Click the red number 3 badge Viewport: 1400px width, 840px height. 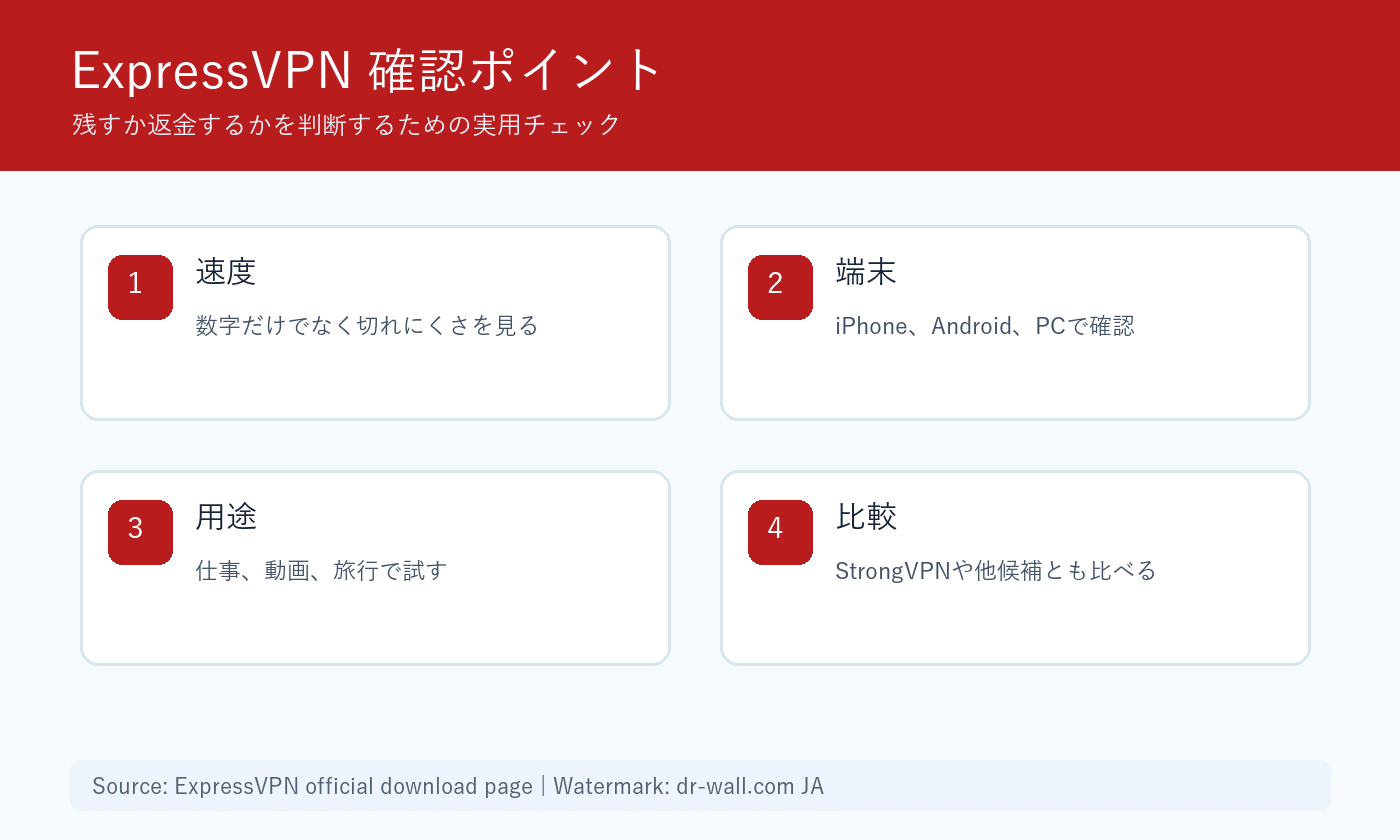140,532
